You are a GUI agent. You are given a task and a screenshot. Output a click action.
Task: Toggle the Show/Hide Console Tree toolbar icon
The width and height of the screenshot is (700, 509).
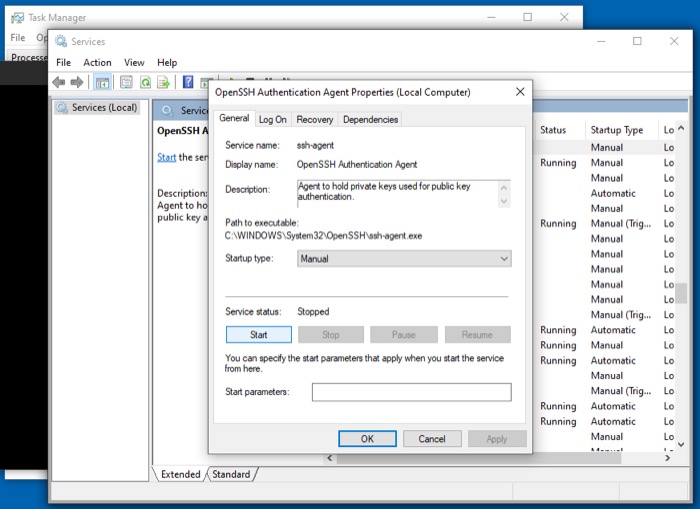coord(102,82)
